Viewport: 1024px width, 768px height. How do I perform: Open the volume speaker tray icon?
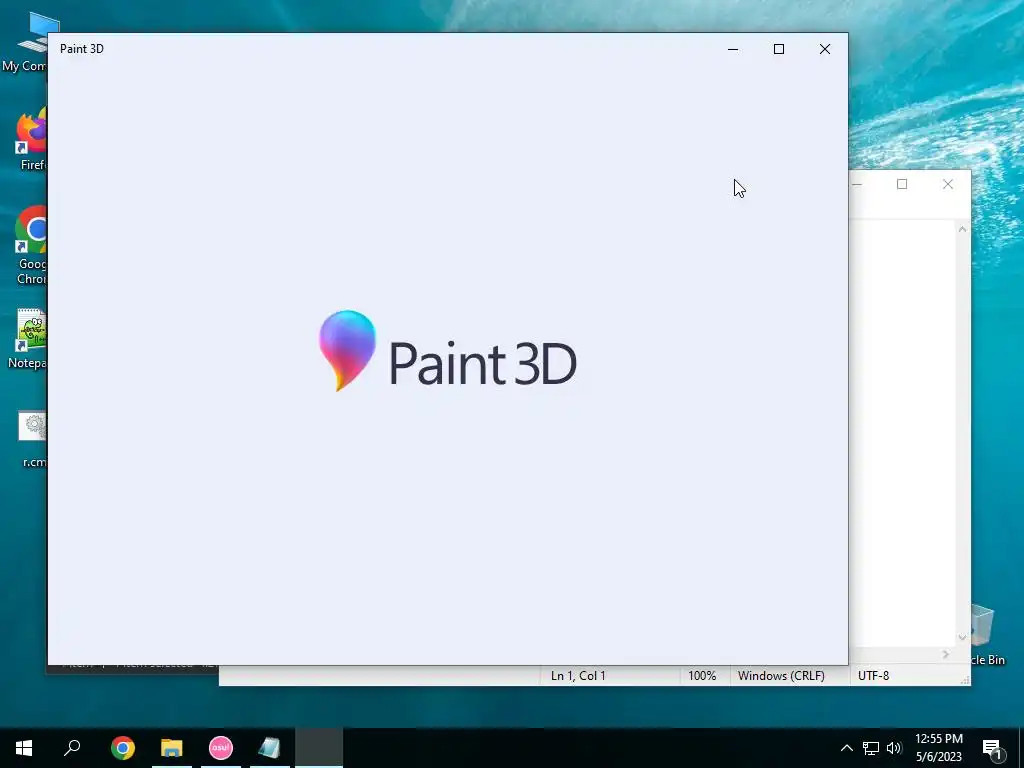[x=894, y=748]
